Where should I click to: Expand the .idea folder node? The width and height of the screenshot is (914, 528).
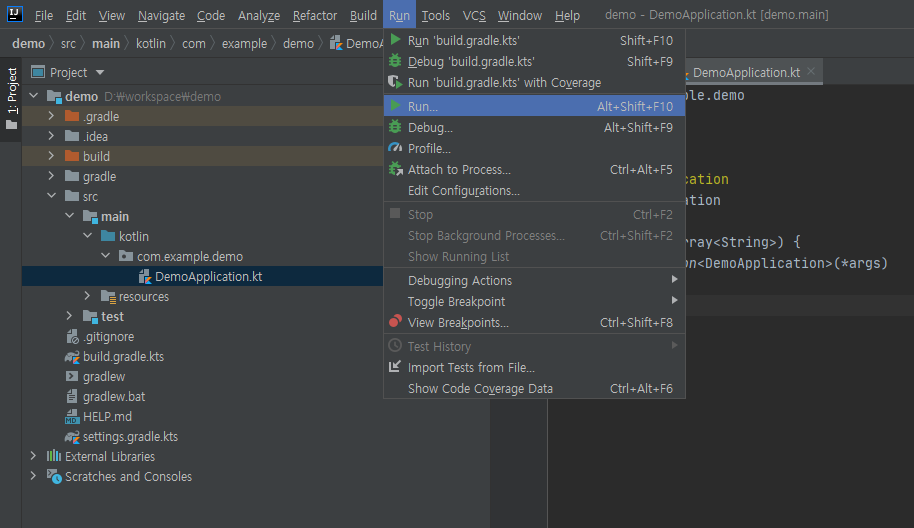click(51, 136)
